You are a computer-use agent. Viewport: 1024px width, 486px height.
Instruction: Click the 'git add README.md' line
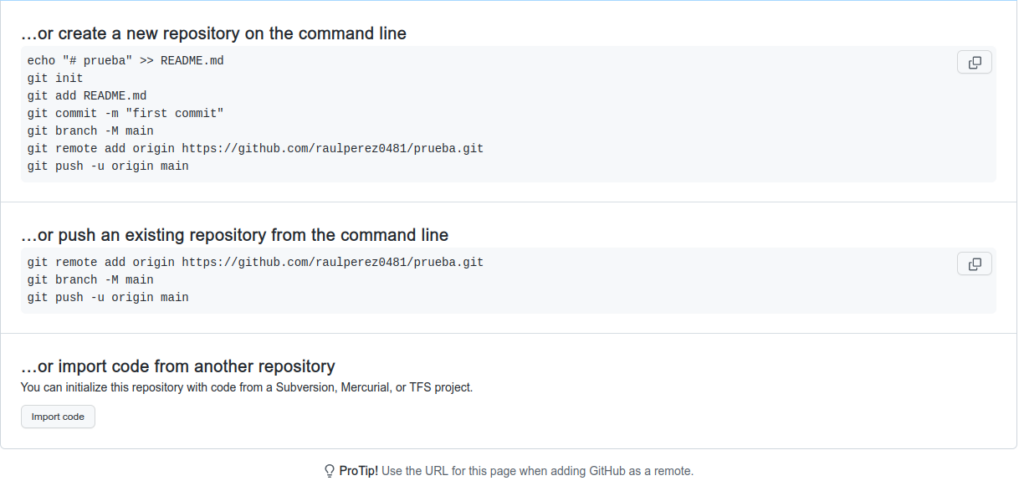coord(87,96)
